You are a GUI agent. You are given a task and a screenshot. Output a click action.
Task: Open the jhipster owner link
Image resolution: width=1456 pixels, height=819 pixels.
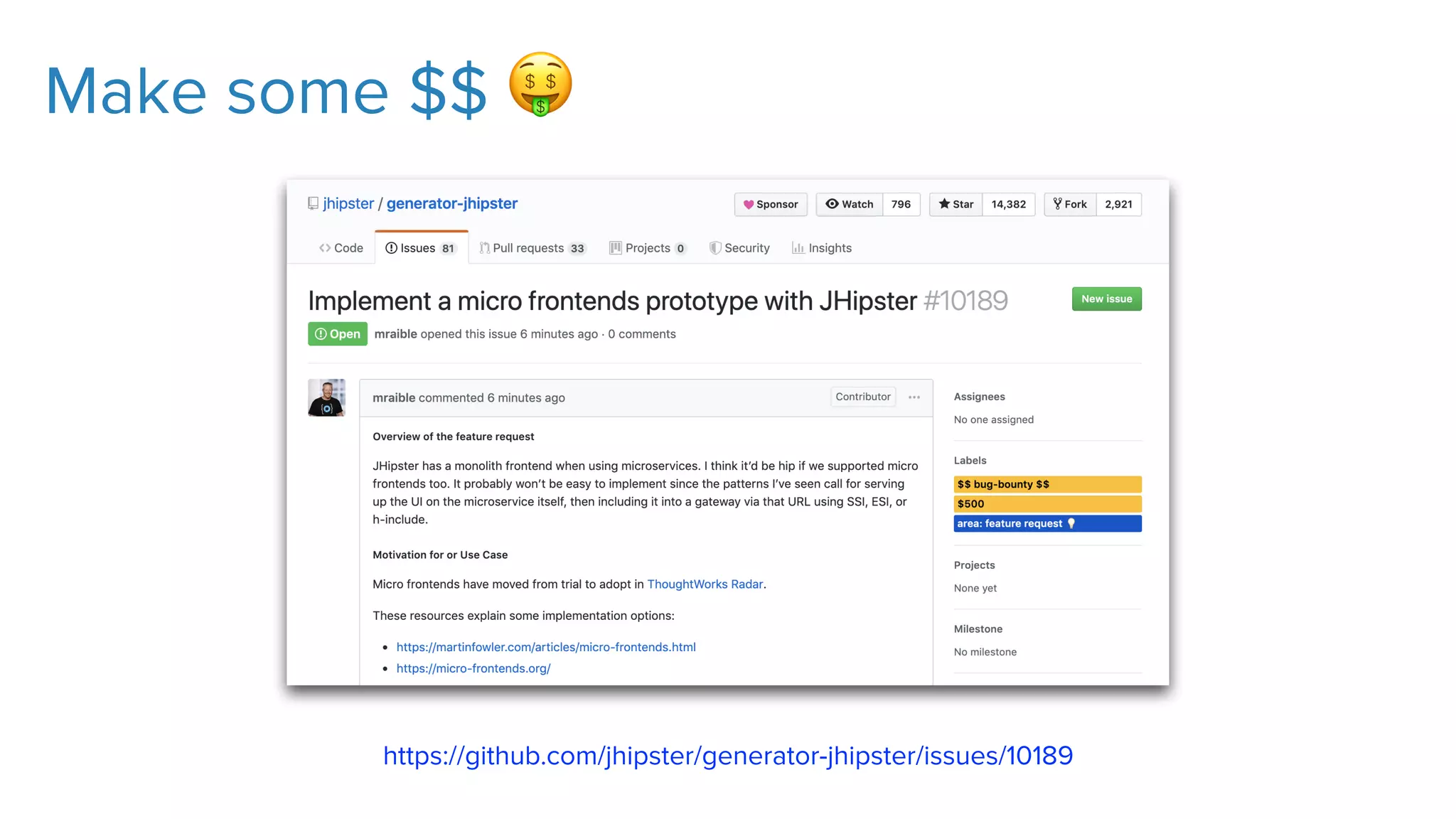click(348, 203)
